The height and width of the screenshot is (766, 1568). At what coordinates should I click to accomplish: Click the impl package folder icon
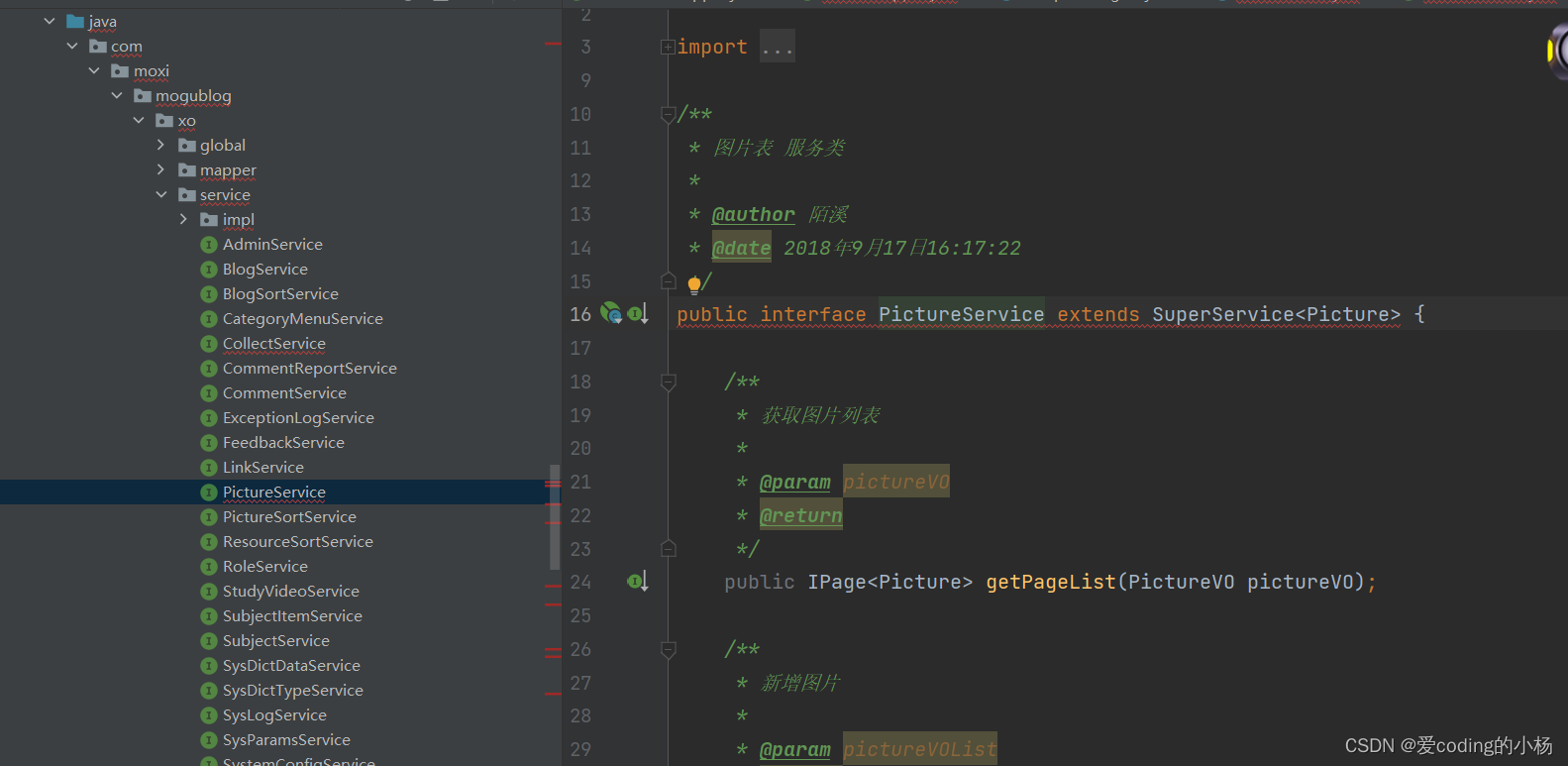tap(209, 219)
